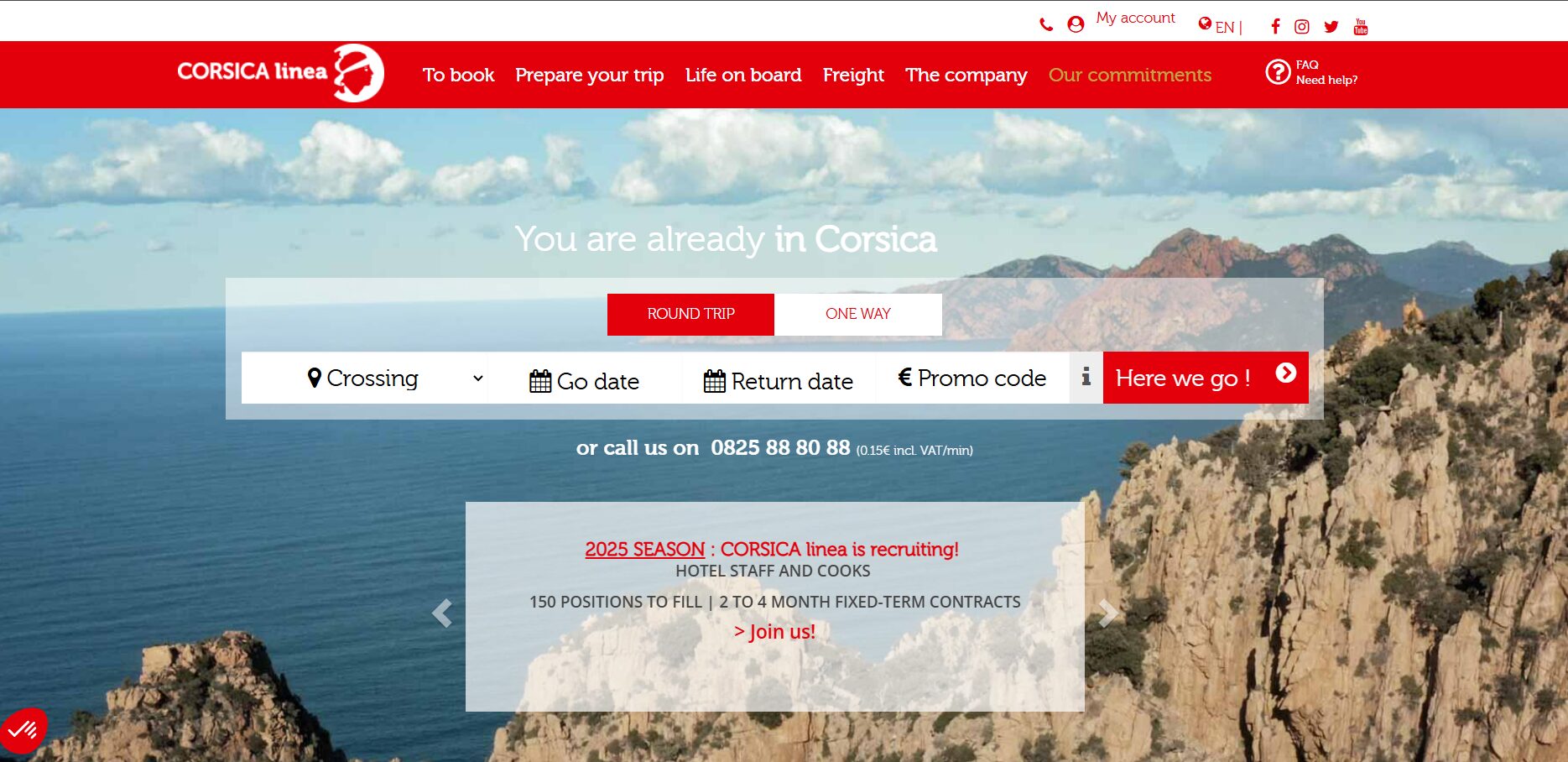Open the Our commitments menu
Viewport: 1568px width, 762px height.
[x=1129, y=76]
